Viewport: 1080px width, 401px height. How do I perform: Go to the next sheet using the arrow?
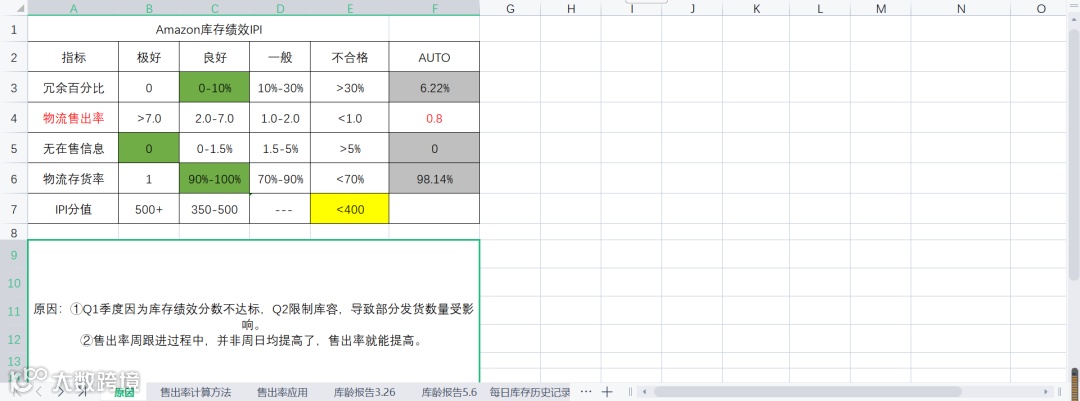coord(61,392)
